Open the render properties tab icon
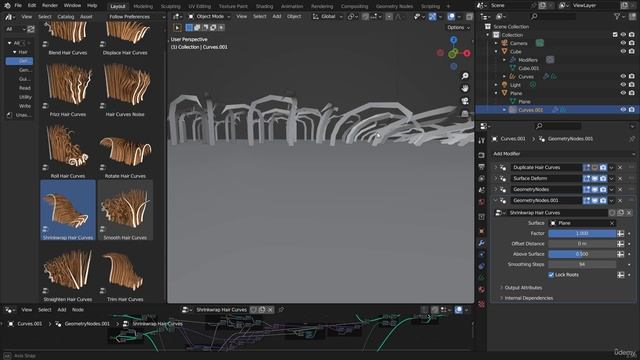This screenshot has width=640, height=360. tap(482, 156)
